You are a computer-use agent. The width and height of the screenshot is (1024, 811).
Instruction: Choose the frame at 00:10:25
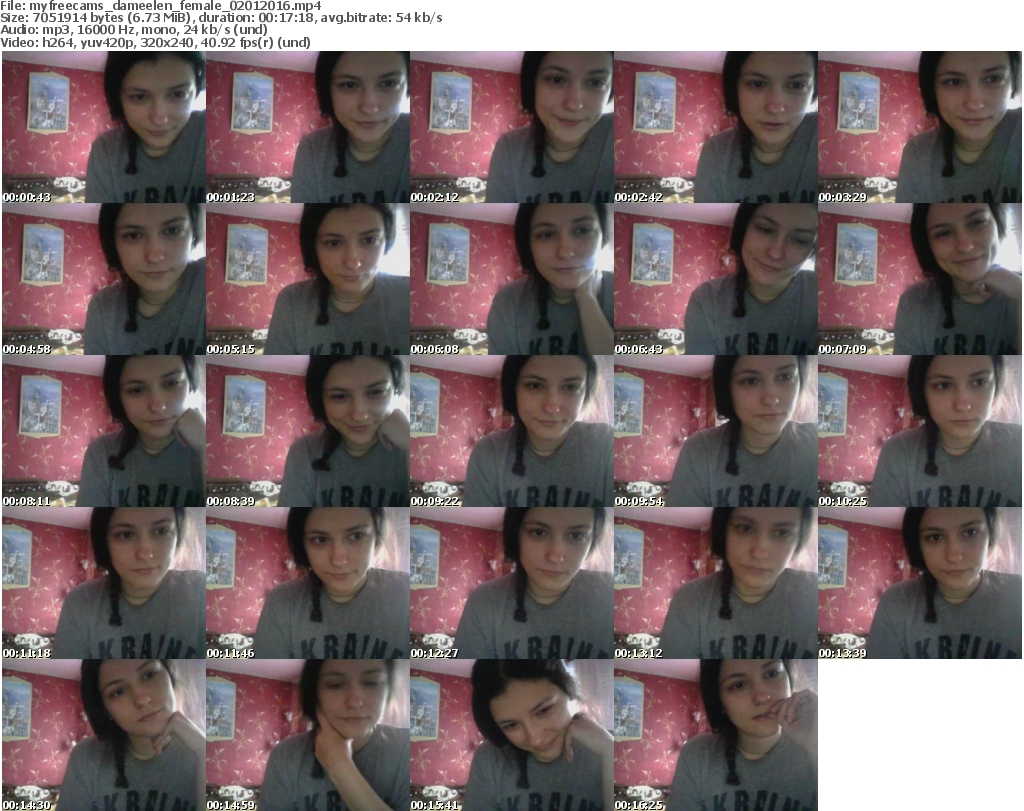point(920,431)
